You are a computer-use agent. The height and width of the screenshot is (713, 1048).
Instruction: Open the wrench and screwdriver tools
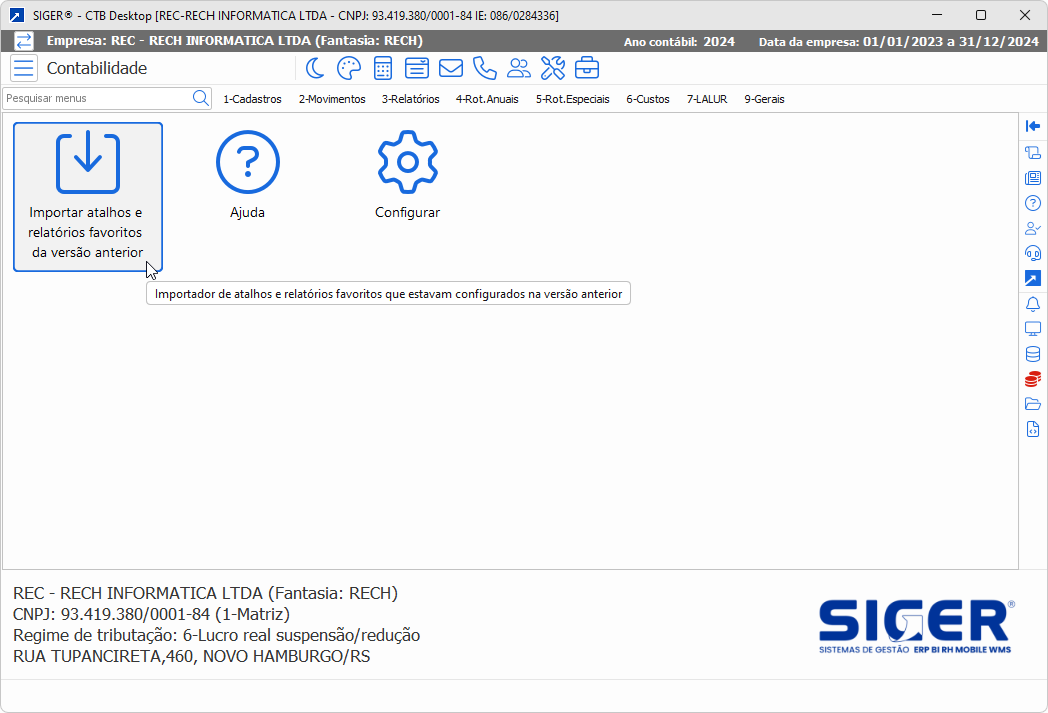pos(553,68)
